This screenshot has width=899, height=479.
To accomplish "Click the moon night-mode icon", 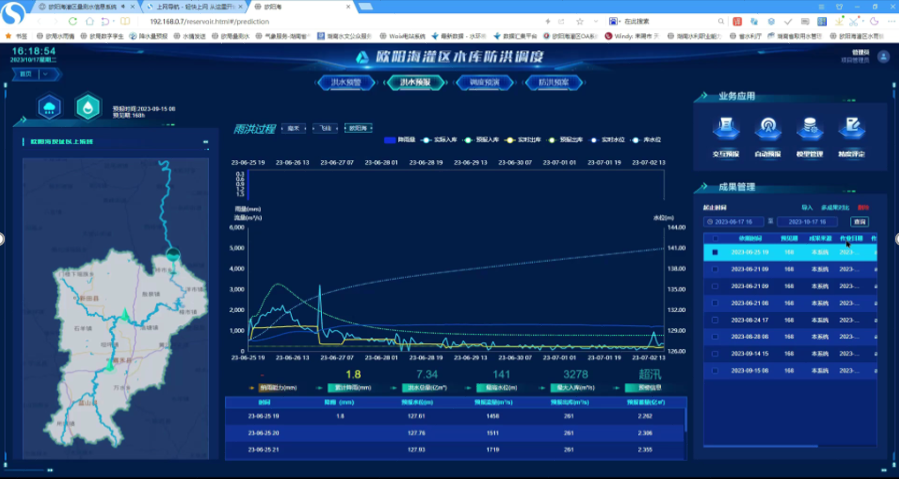I will [874, 21].
